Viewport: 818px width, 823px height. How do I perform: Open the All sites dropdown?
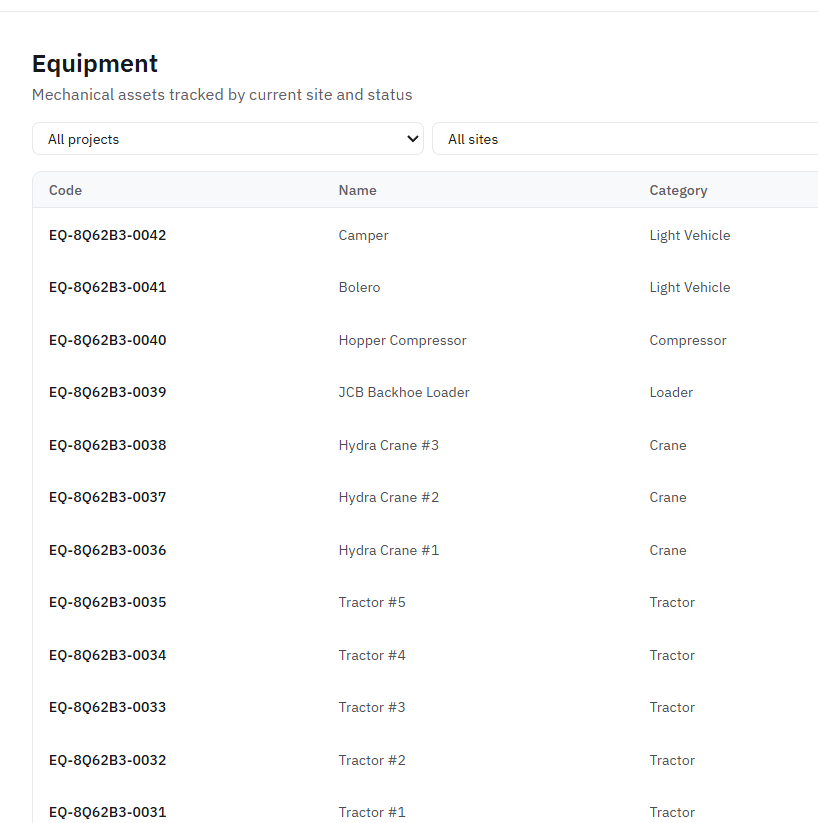pos(625,139)
